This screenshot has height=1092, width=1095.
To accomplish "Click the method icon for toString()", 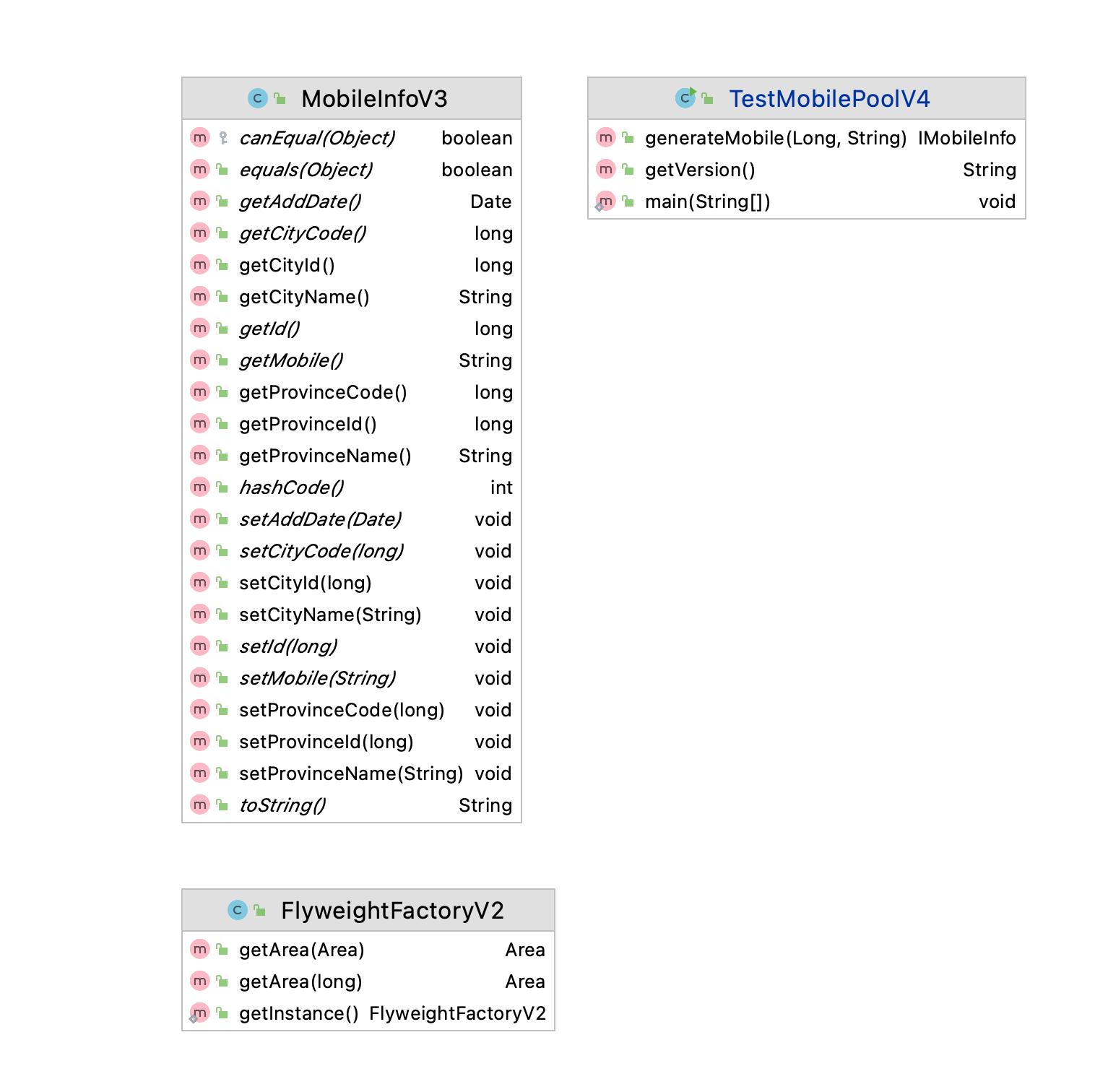I will [x=200, y=805].
